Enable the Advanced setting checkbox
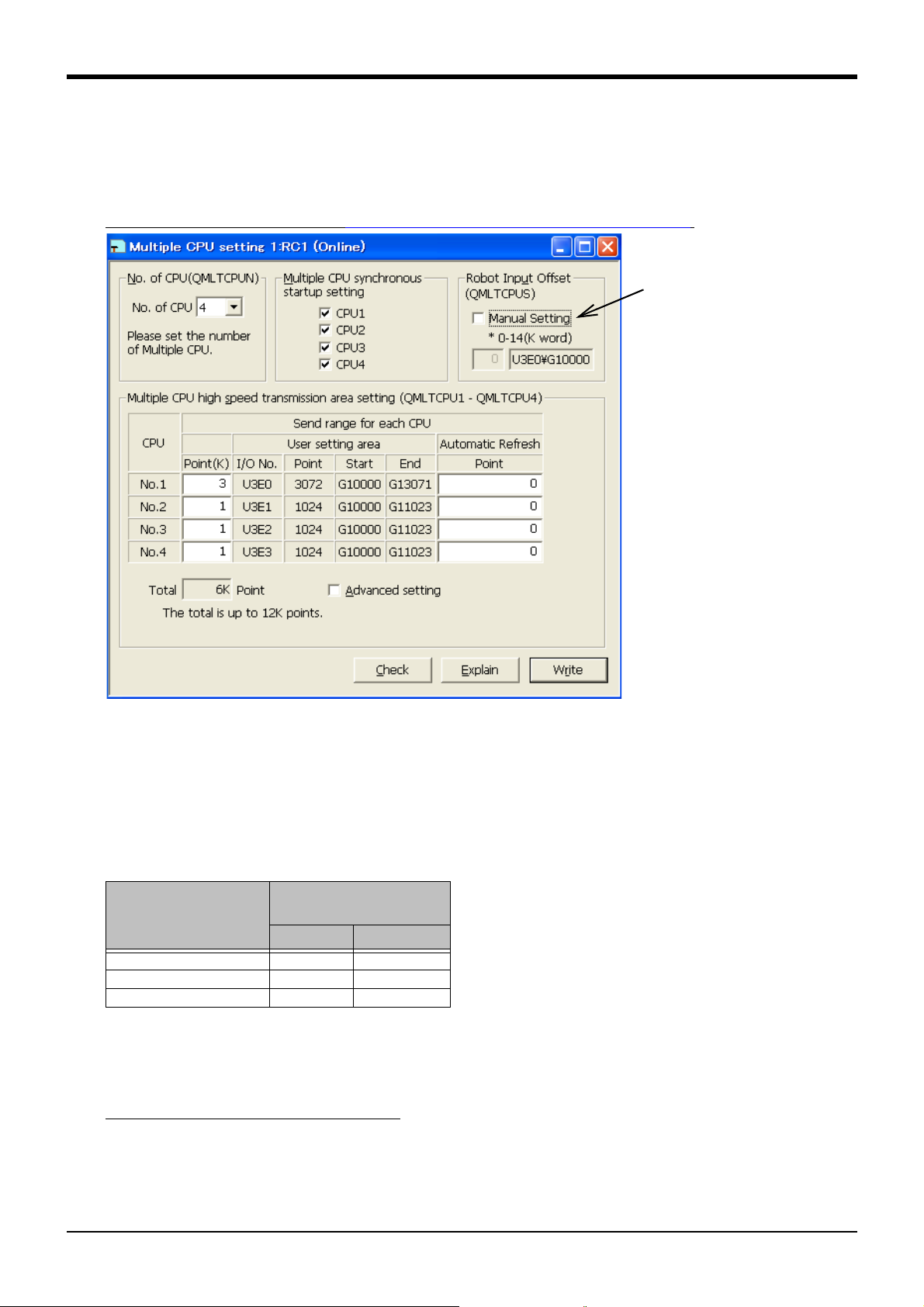 (x=334, y=590)
